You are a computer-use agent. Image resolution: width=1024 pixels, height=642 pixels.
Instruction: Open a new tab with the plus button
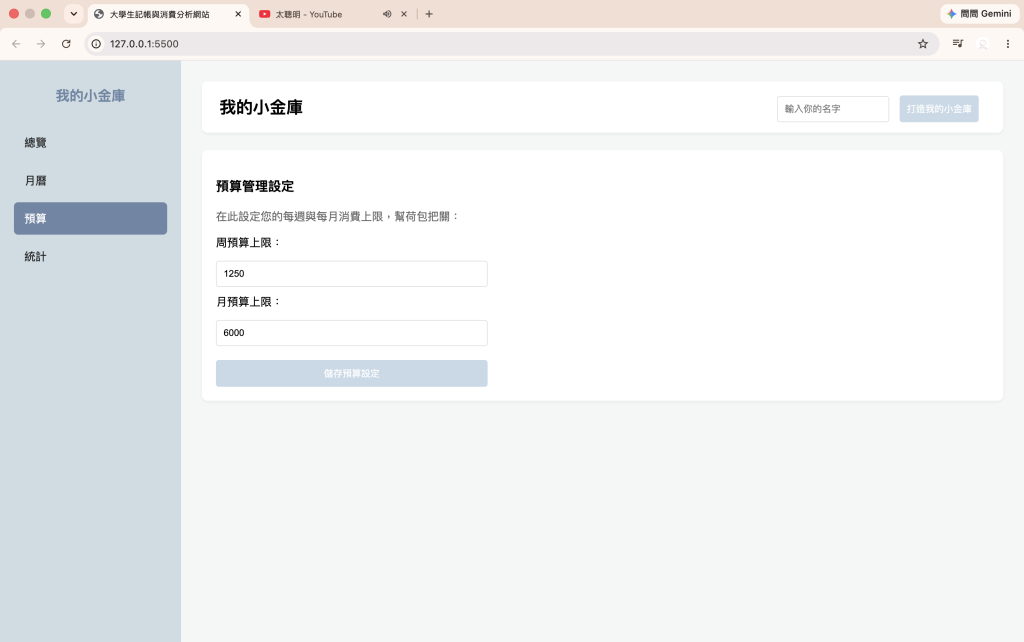click(429, 14)
